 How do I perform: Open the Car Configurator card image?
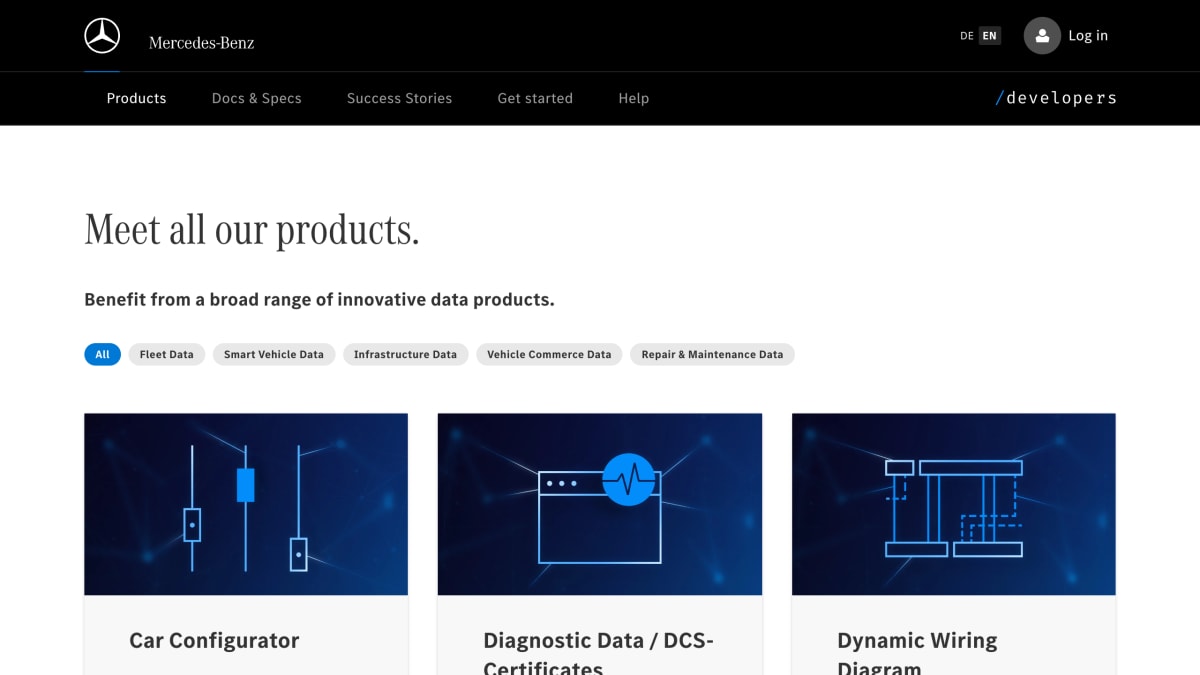pos(246,504)
